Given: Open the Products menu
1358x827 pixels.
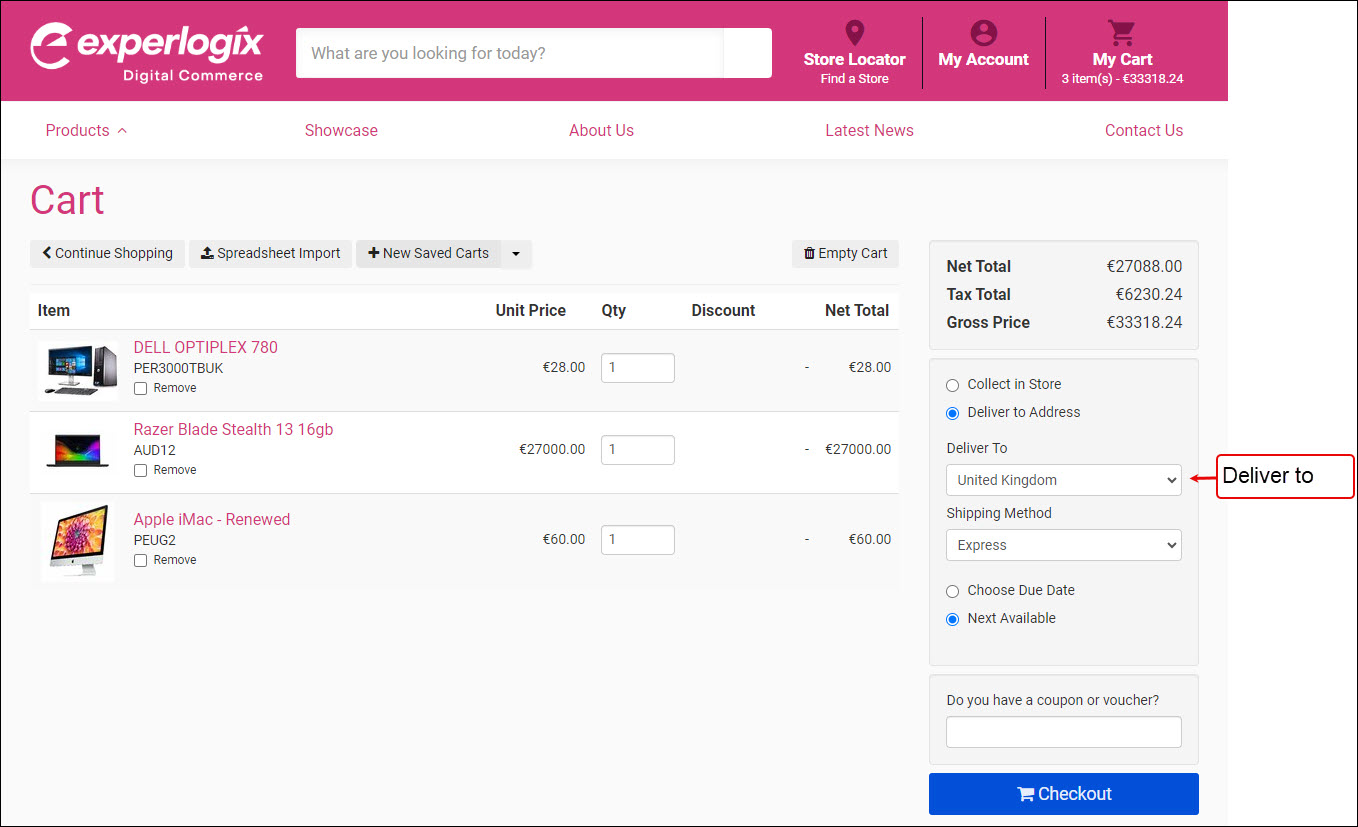Looking at the screenshot, I should pos(86,130).
